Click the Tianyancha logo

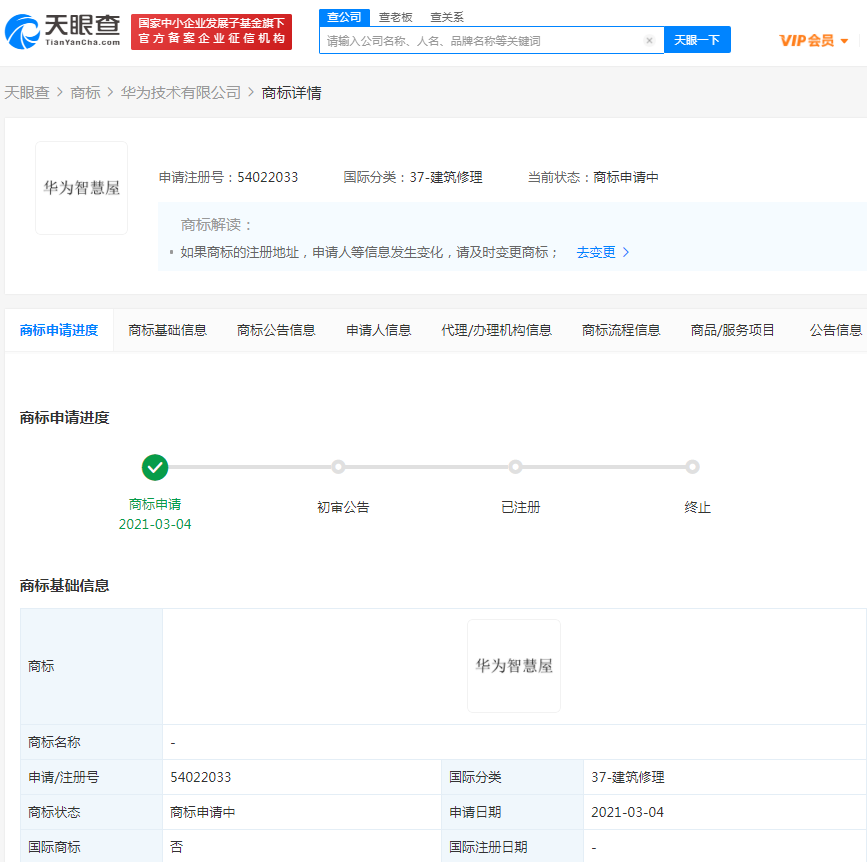tap(63, 31)
